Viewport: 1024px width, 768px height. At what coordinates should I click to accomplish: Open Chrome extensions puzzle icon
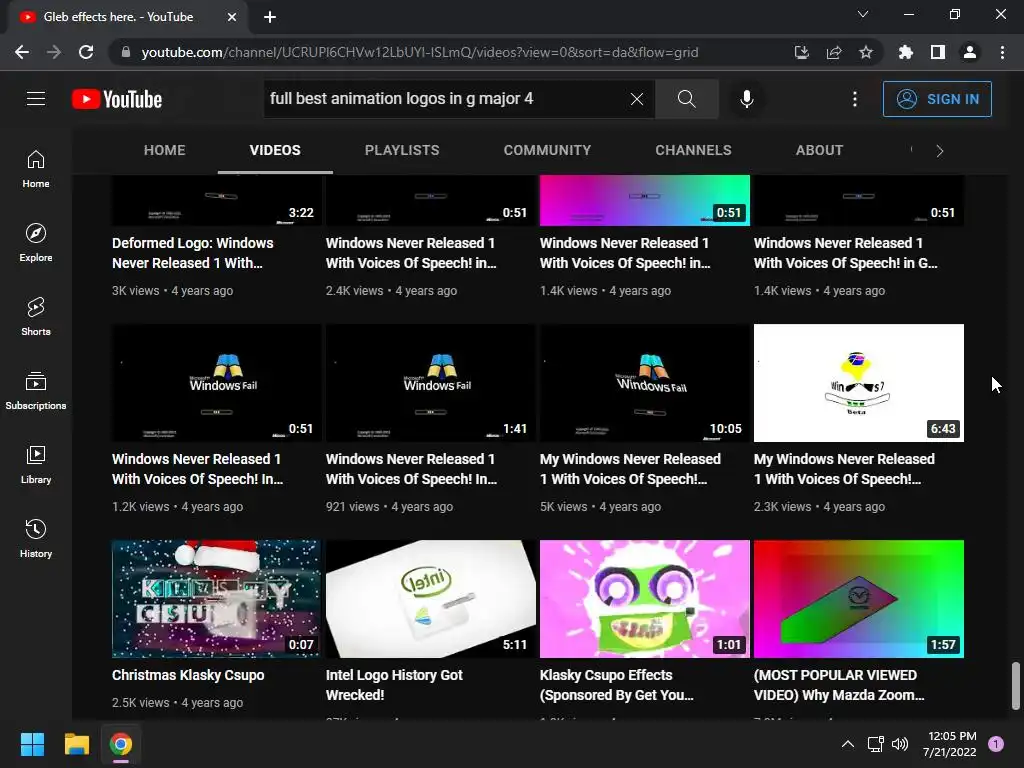[905, 52]
